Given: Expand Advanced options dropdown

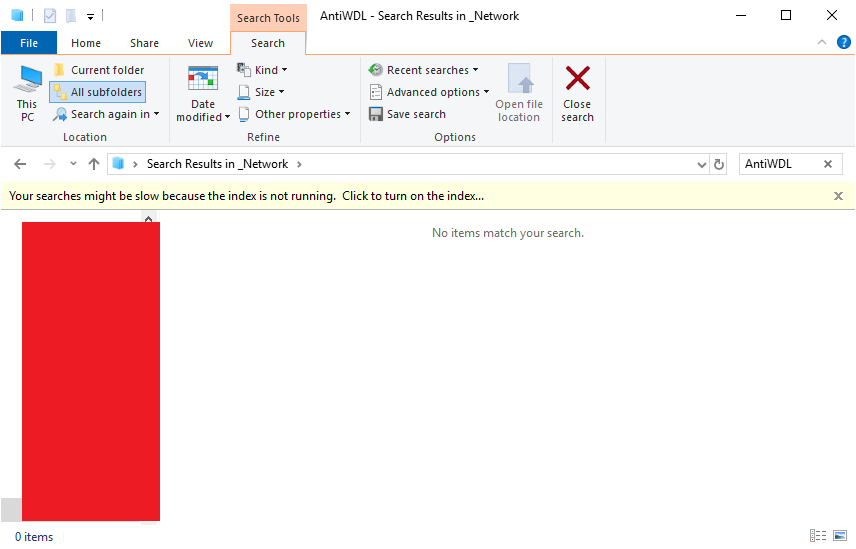Looking at the screenshot, I should [429, 92].
